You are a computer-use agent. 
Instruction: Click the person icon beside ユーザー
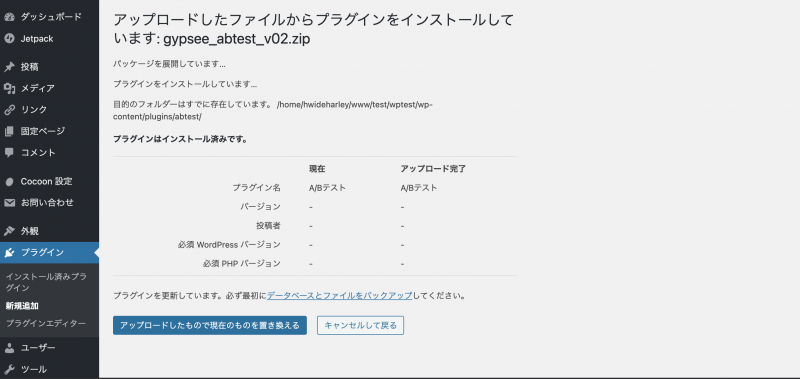9,348
